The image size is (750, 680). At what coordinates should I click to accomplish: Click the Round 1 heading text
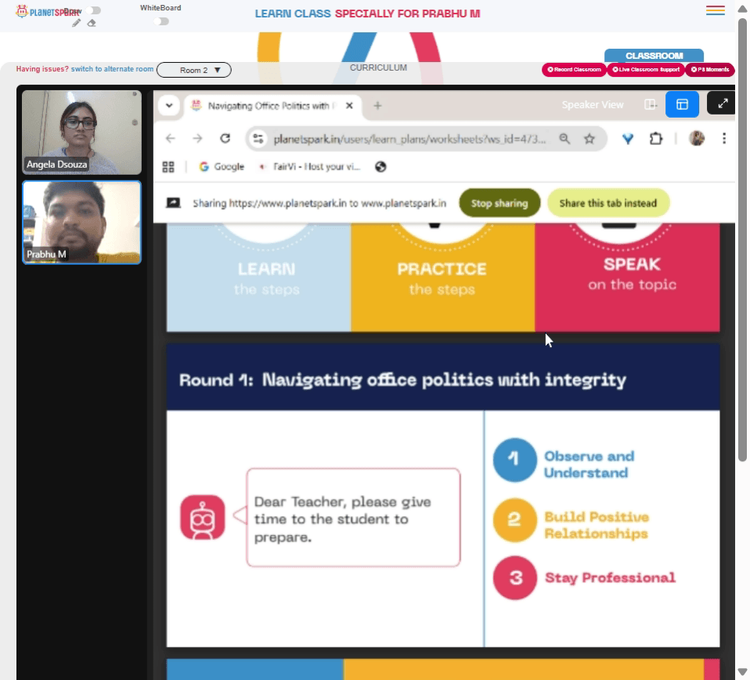pyautogui.click(x=402, y=380)
